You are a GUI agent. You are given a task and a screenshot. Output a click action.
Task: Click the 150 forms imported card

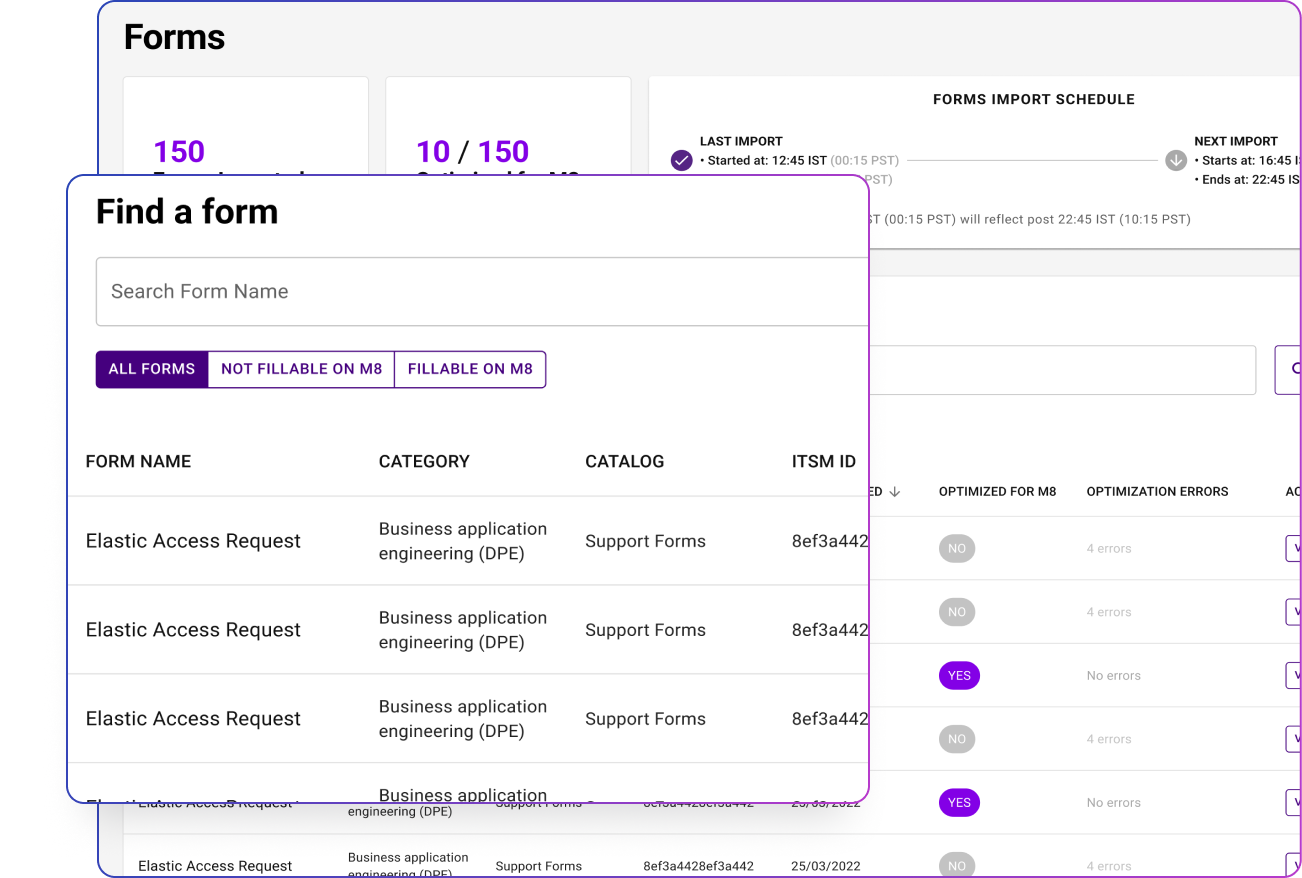coord(245,125)
